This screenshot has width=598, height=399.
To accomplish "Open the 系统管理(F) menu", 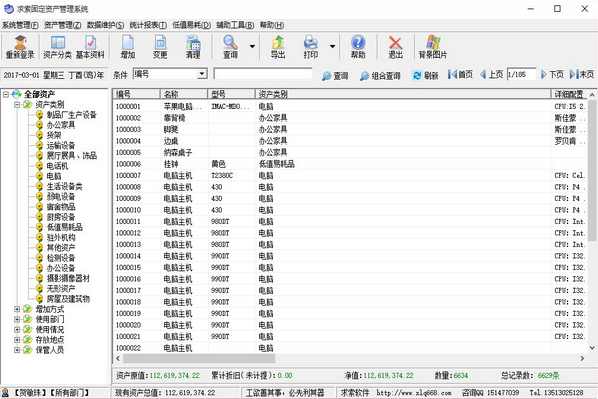I will tap(20, 25).
